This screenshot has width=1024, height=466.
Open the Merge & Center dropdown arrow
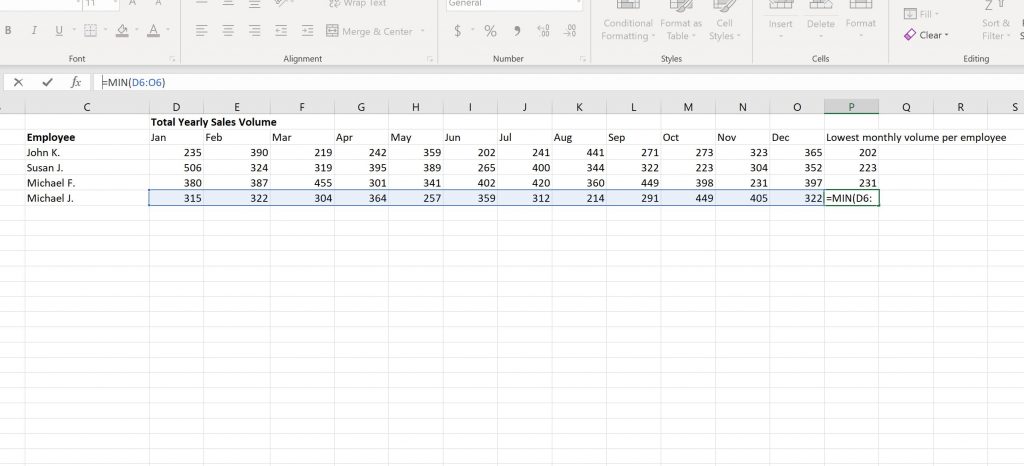[423, 31]
